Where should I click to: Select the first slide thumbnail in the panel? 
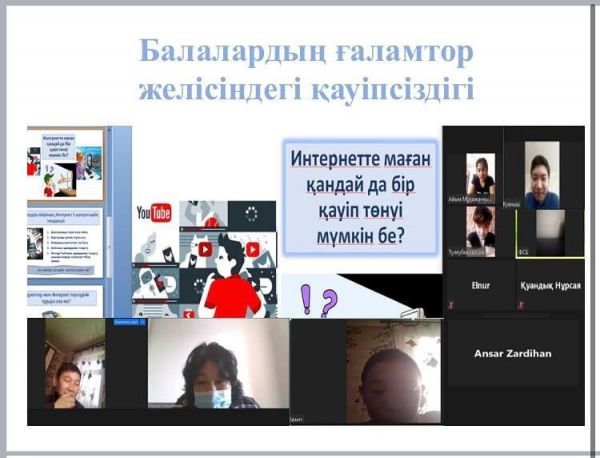65,165
